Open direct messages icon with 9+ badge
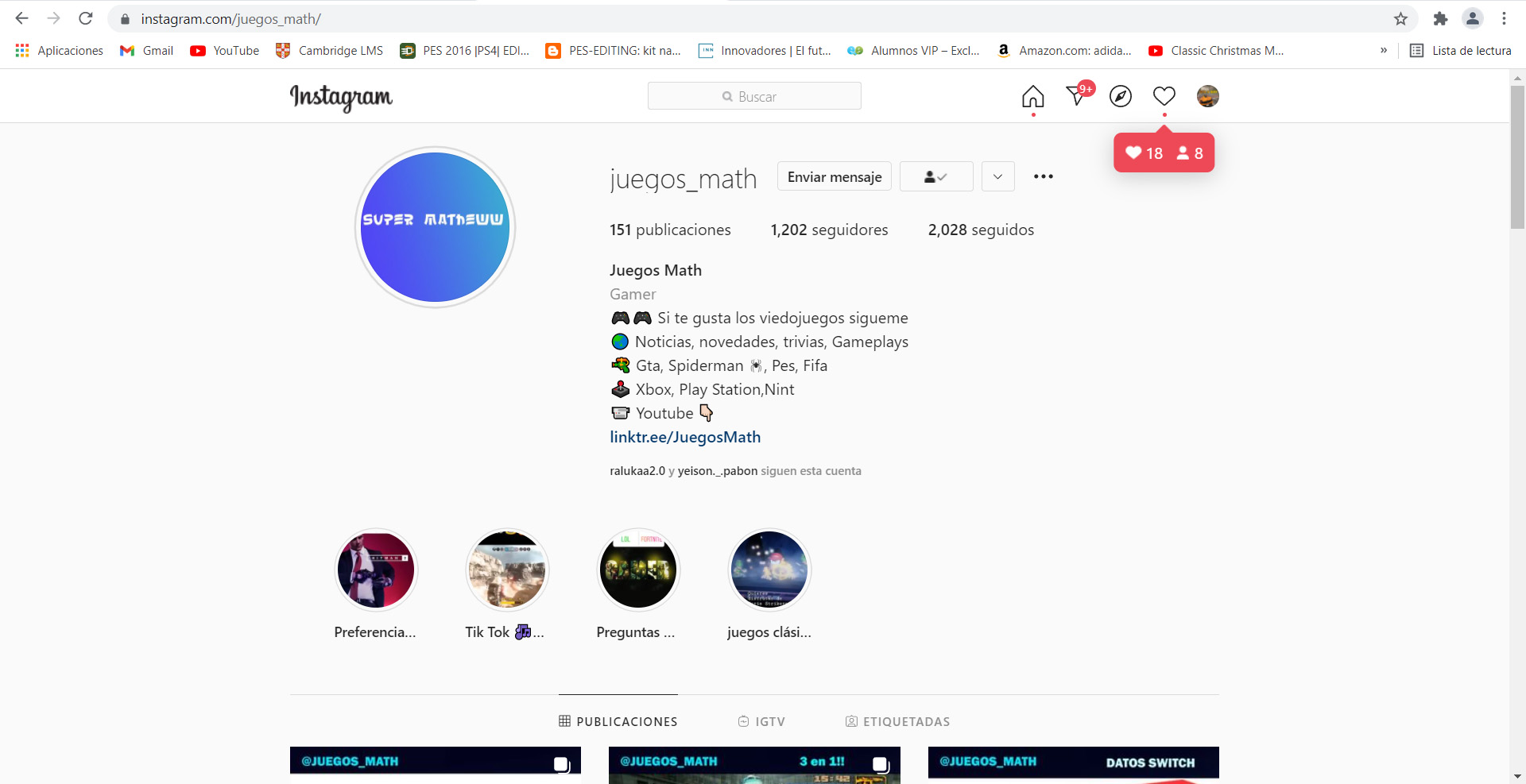1526x784 pixels. pyautogui.click(x=1079, y=95)
